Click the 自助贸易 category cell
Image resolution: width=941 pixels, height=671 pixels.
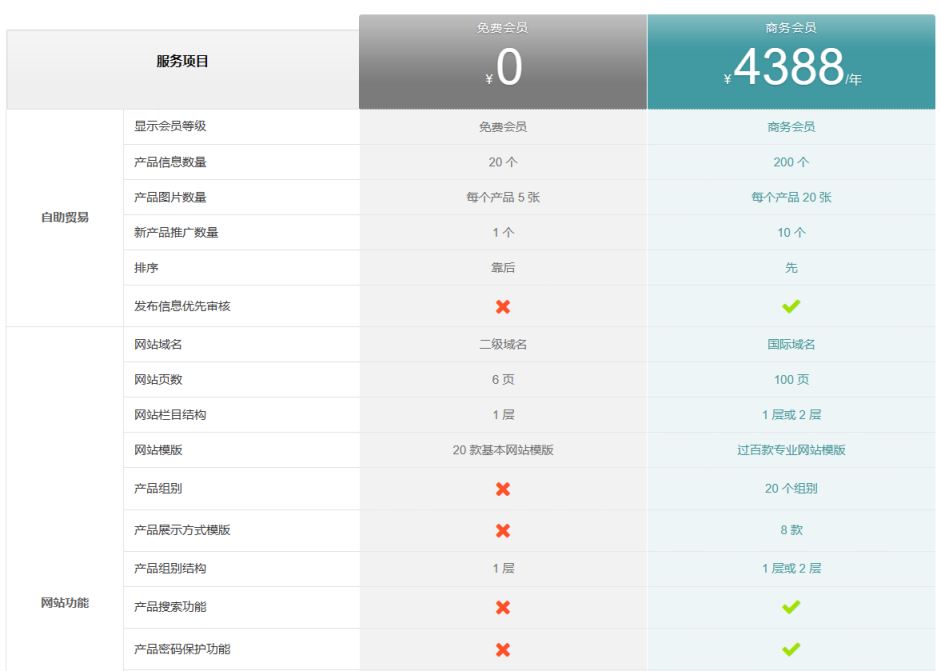click(65, 217)
